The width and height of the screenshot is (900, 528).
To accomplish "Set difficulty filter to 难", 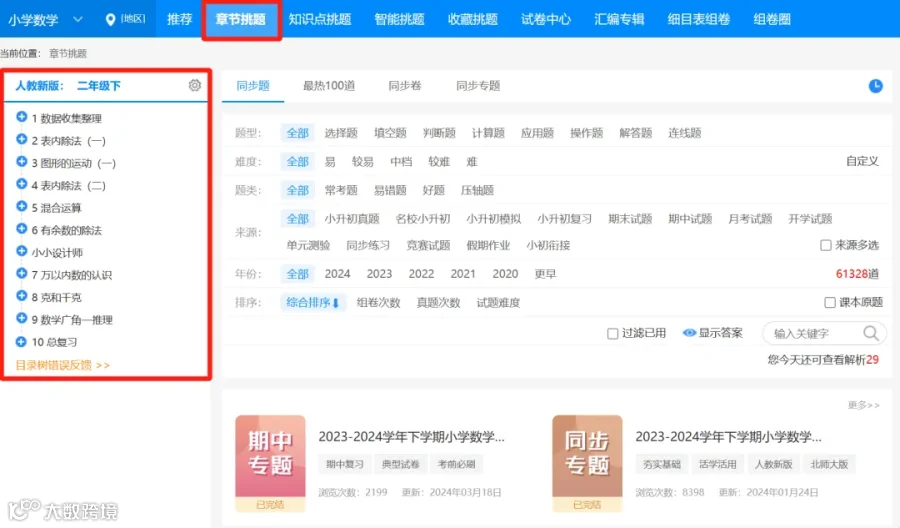I will click(472, 162).
